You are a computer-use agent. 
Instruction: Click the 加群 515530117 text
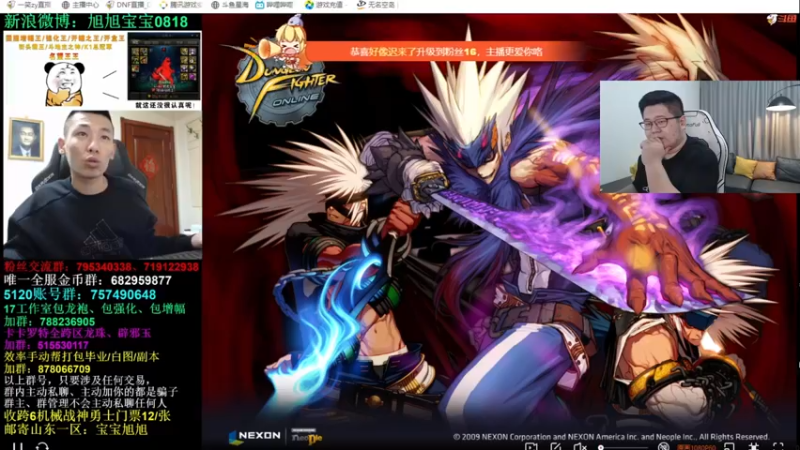tap(46, 345)
